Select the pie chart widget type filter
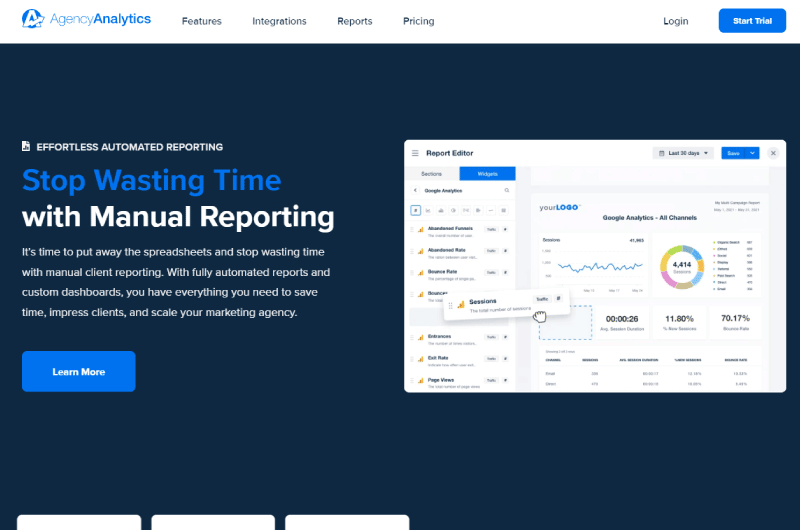This screenshot has width=800, height=530. coord(453,210)
